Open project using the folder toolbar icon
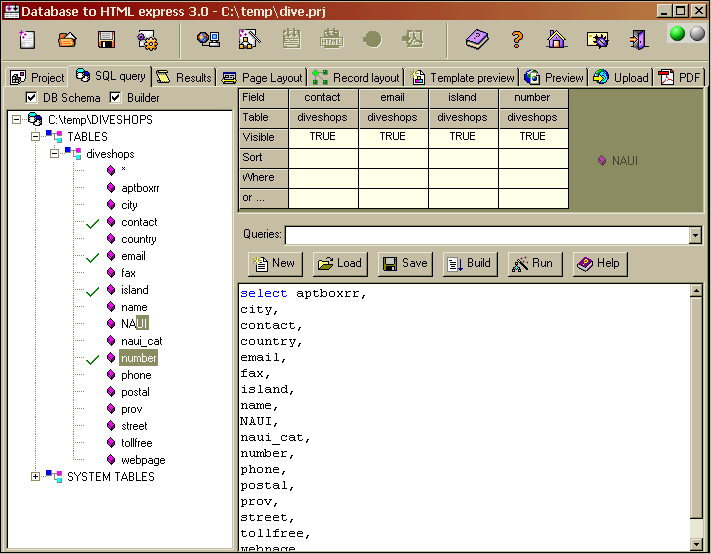The height and width of the screenshot is (554, 711). [67, 40]
